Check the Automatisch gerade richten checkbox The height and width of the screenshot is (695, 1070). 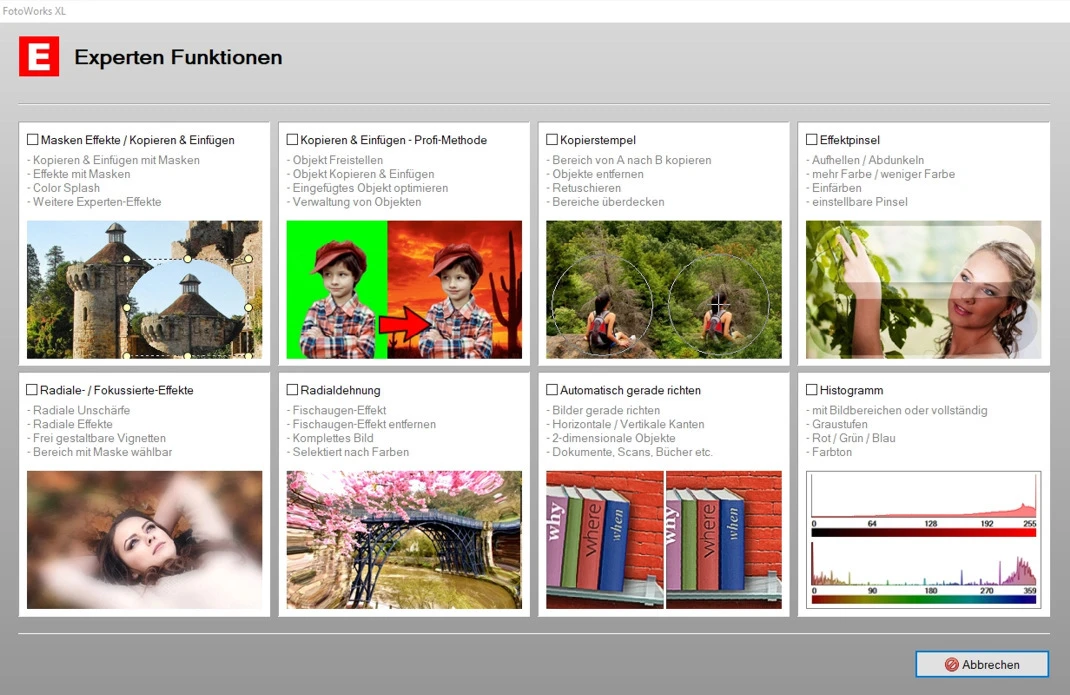[552, 390]
